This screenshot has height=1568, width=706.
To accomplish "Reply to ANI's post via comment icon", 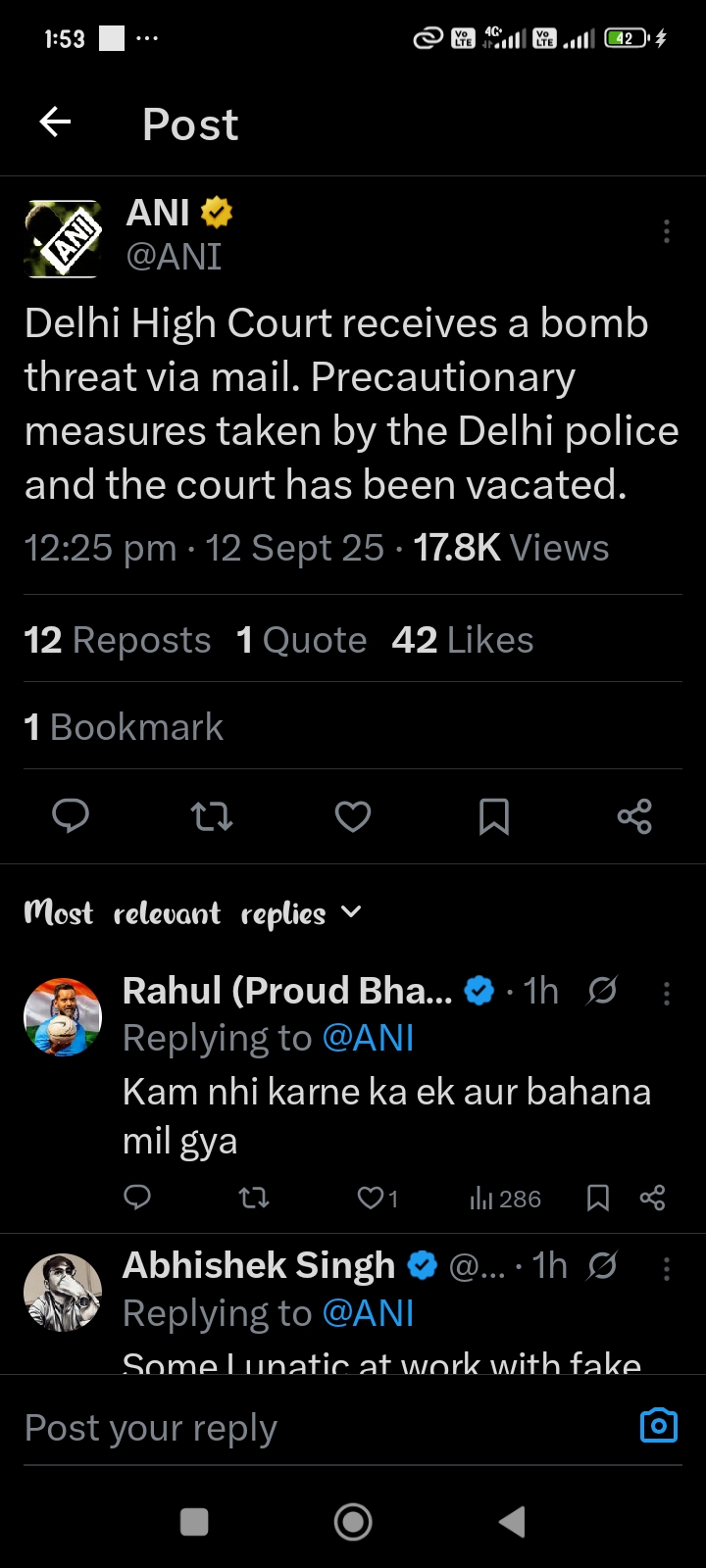I will pyautogui.click(x=71, y=815).
